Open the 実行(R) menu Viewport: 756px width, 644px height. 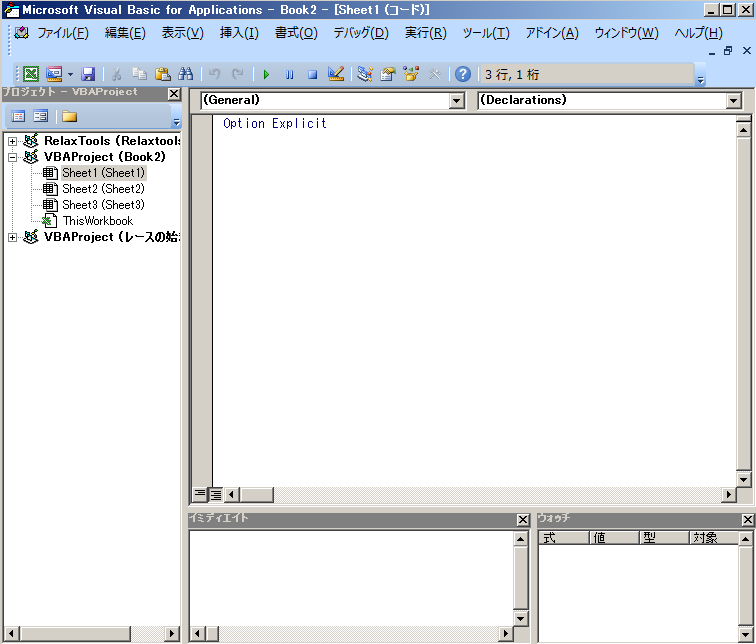click(x=425, y=33)
